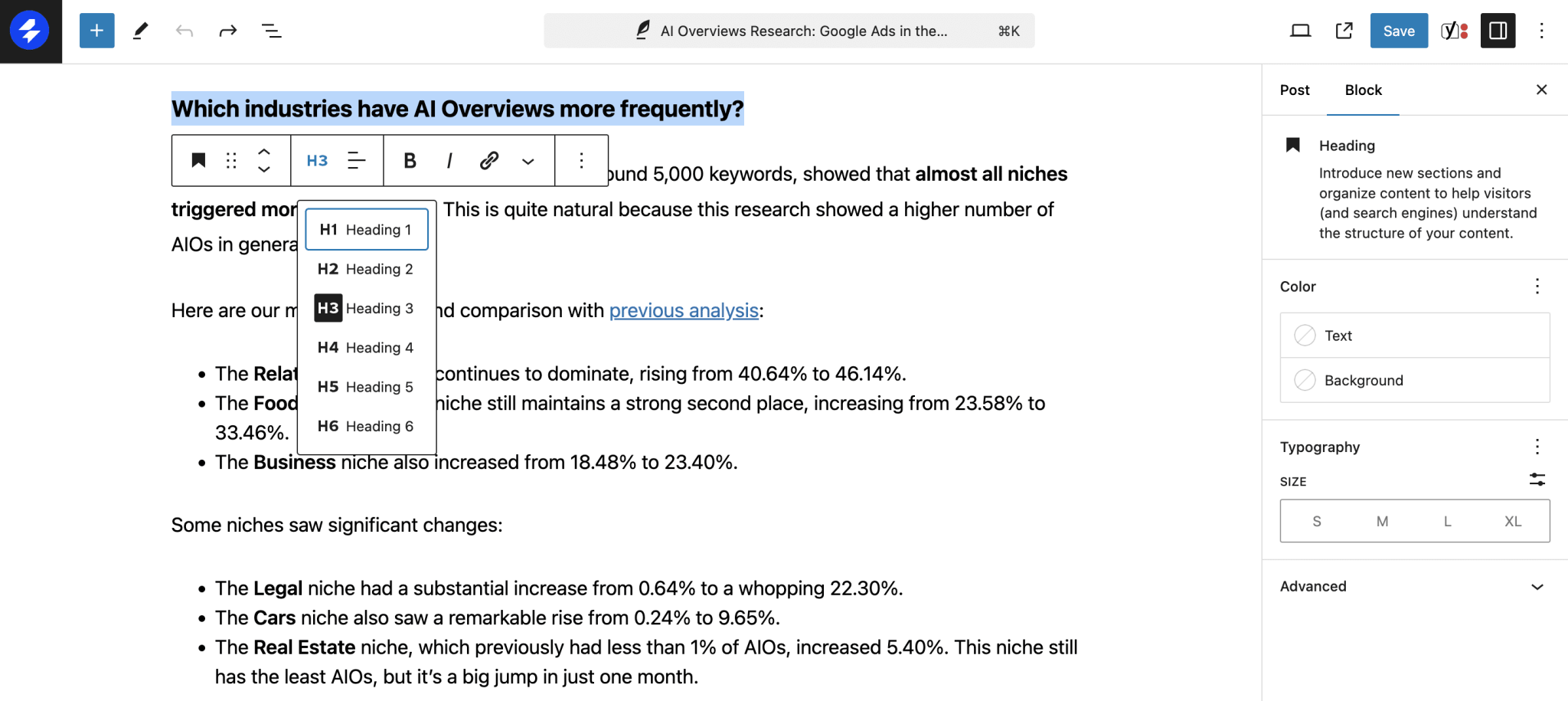Apply italic formatting to heading
This screenshot has height=701, width=1568.
pos(449,160)
